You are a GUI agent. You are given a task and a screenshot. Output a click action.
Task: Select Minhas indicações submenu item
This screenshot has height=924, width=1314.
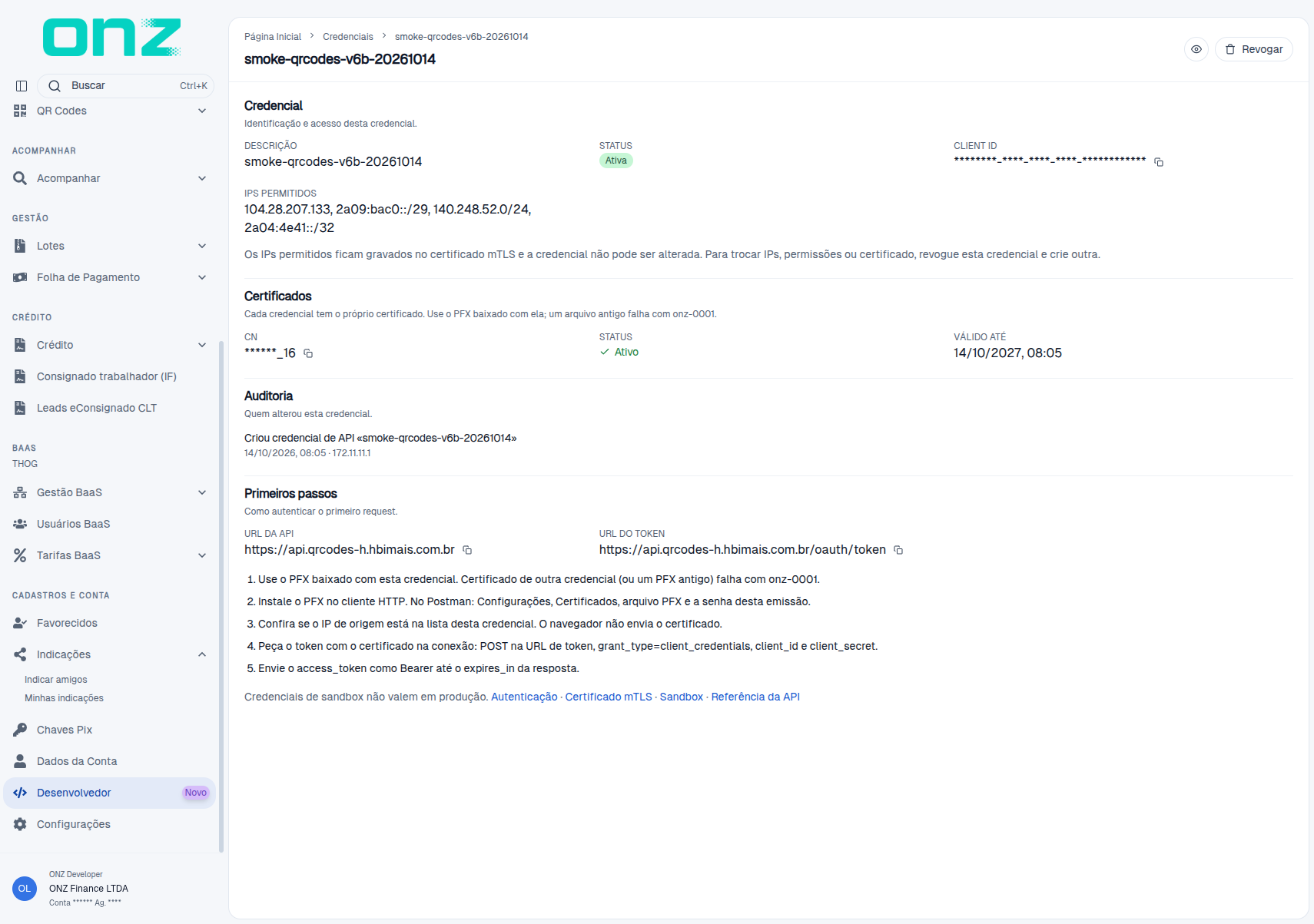pos(64,698)
